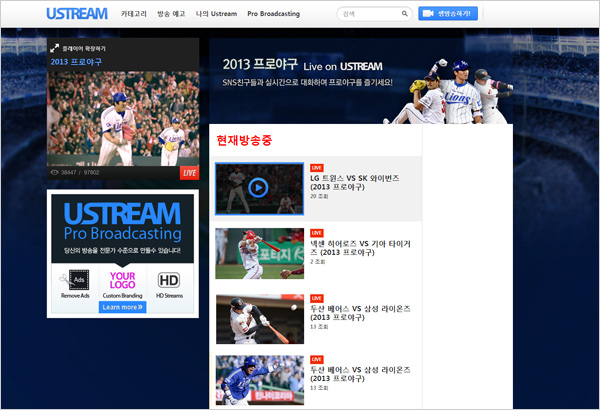Click the eye viewer count icon
Screen dimensions: 600x410
[54, 173]
